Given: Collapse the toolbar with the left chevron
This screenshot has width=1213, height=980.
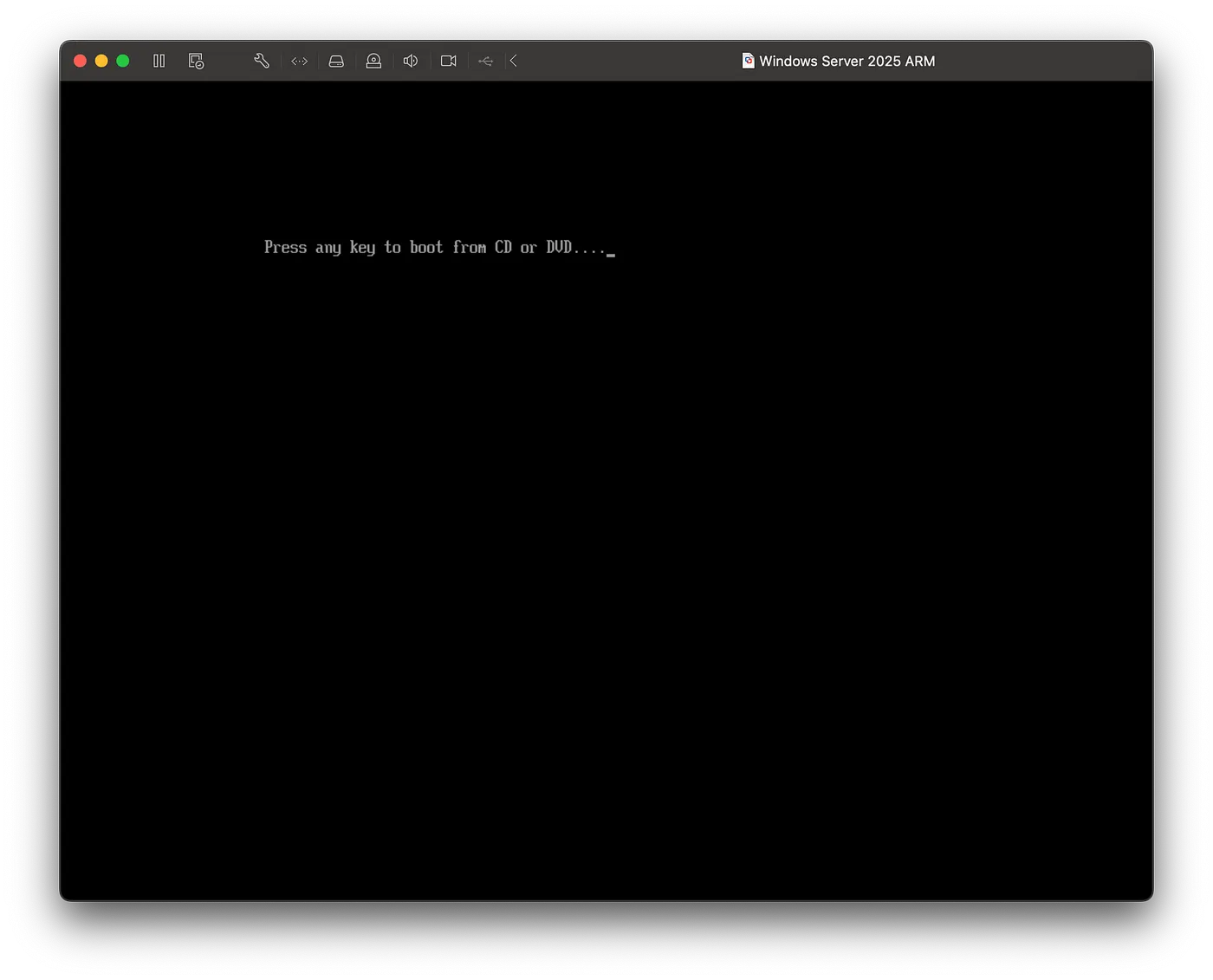Looking at the screenshot, I should pyautogui.click(x=513, y=61).
